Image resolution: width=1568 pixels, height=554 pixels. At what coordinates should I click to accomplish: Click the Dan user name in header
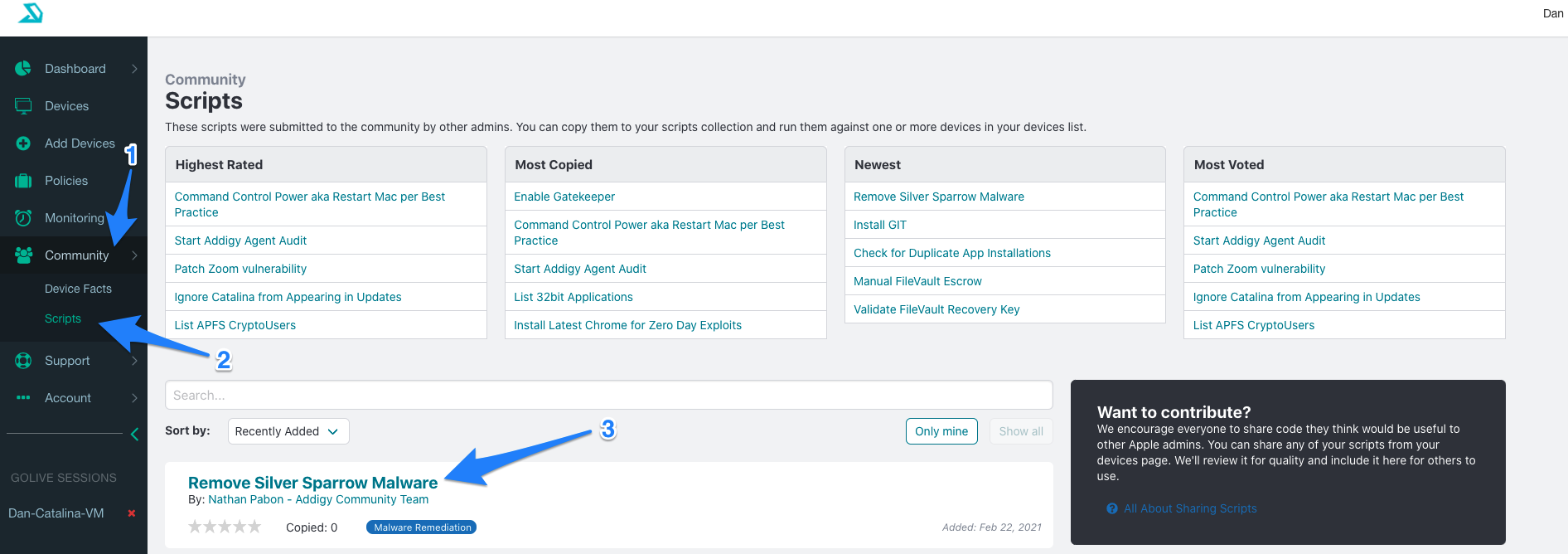[x=1553, y=13]
